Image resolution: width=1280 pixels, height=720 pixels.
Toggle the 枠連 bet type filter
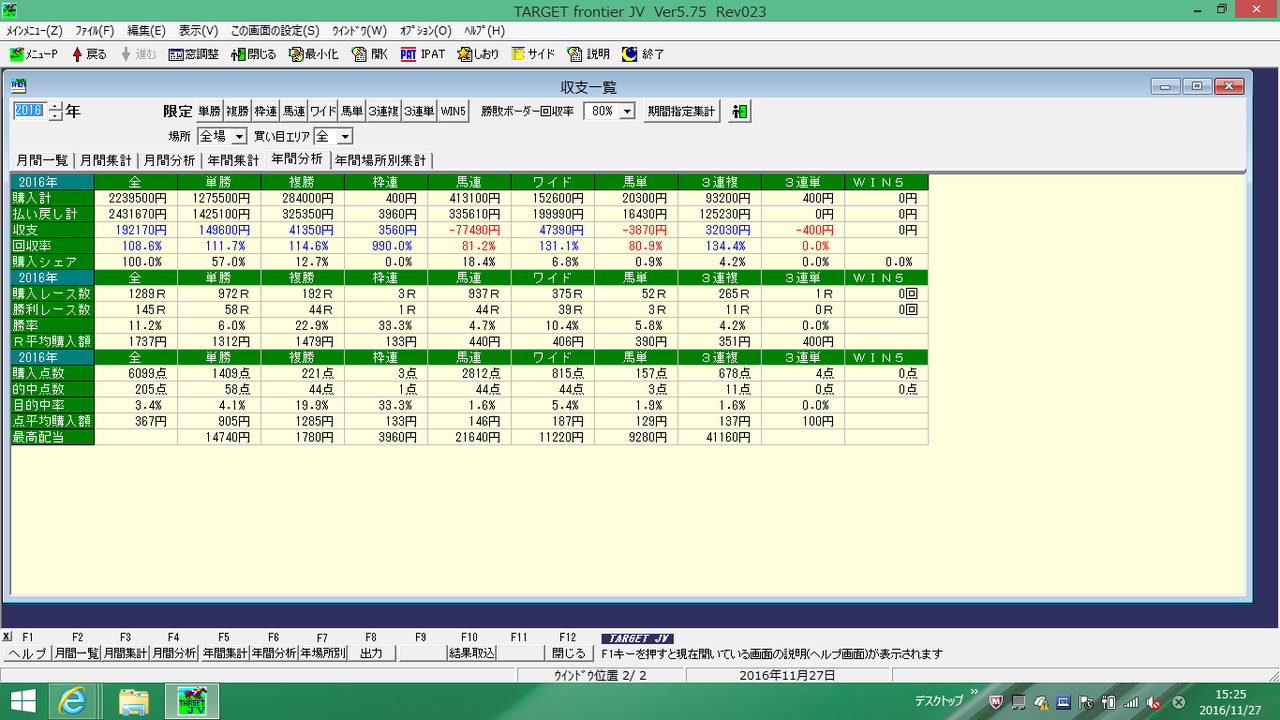pyautogui.click(x=265, y=112)
